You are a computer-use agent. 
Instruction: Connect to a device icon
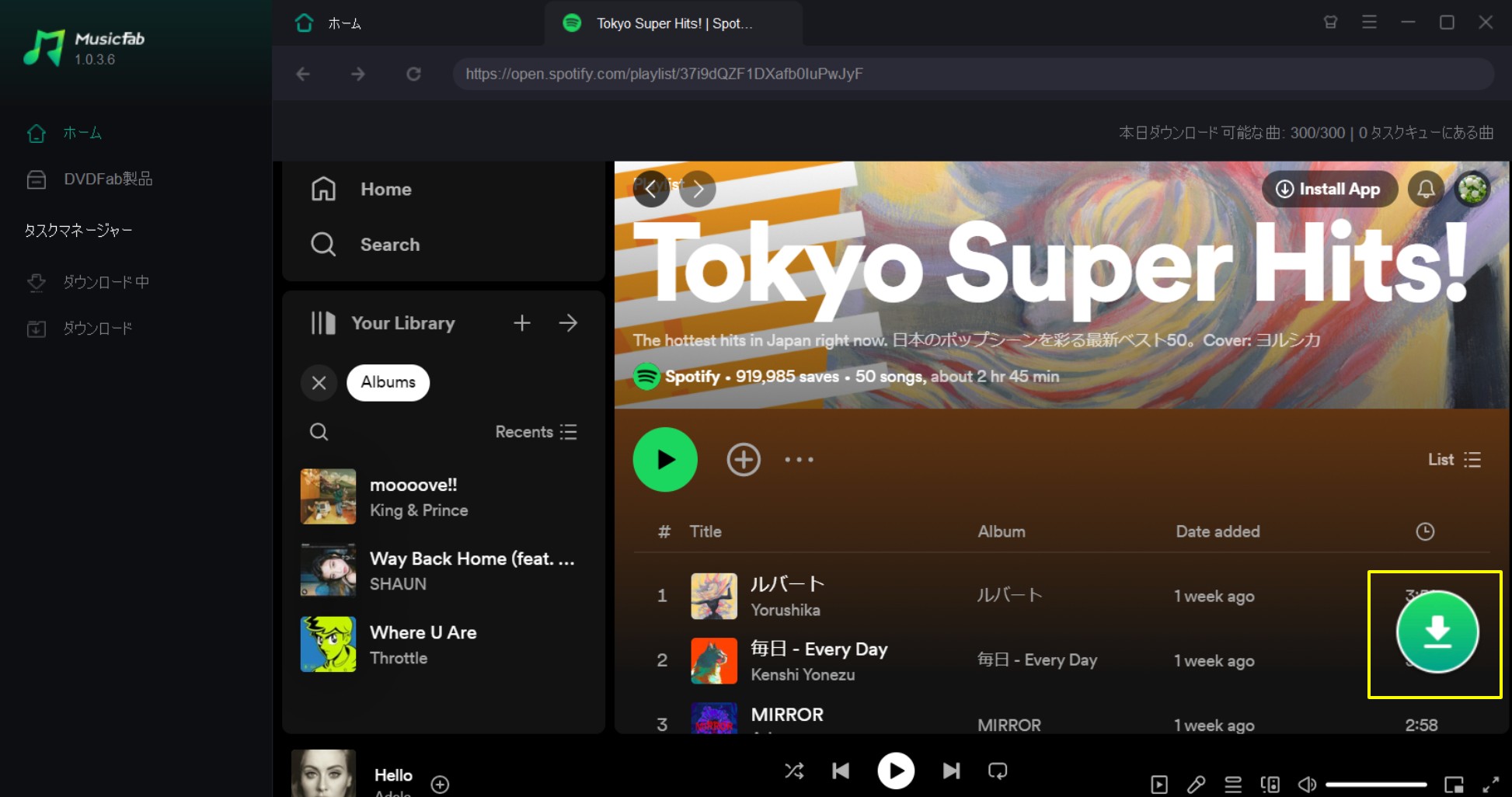pos(1270,785)
